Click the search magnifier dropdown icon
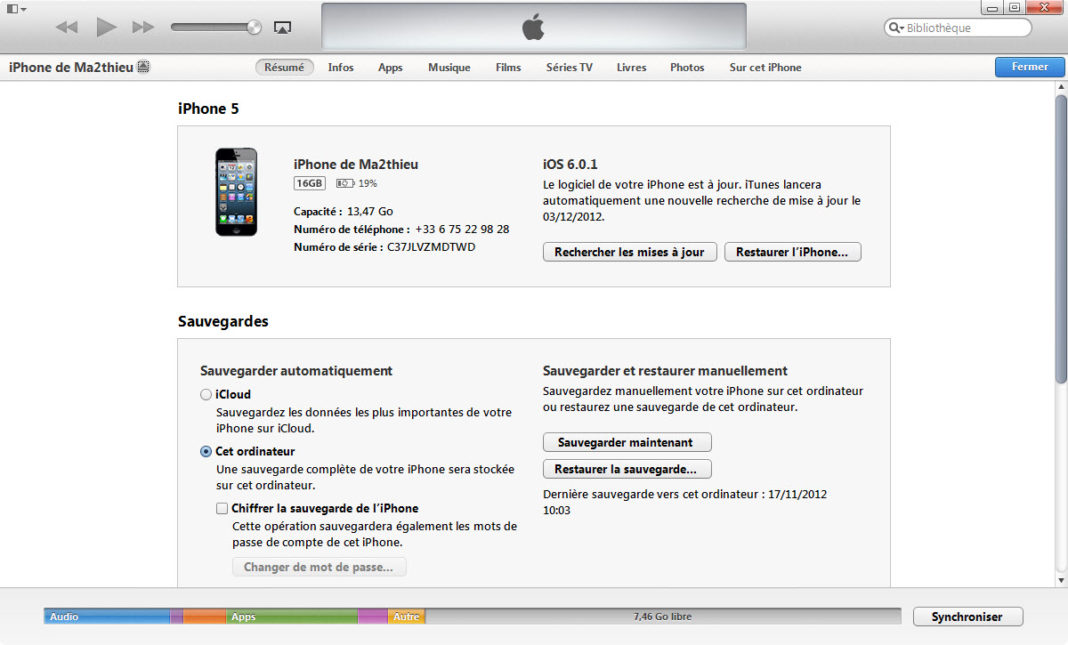The width and height of the screenshot is (1068, 645). pyautogui.click(x=896, y=28)
